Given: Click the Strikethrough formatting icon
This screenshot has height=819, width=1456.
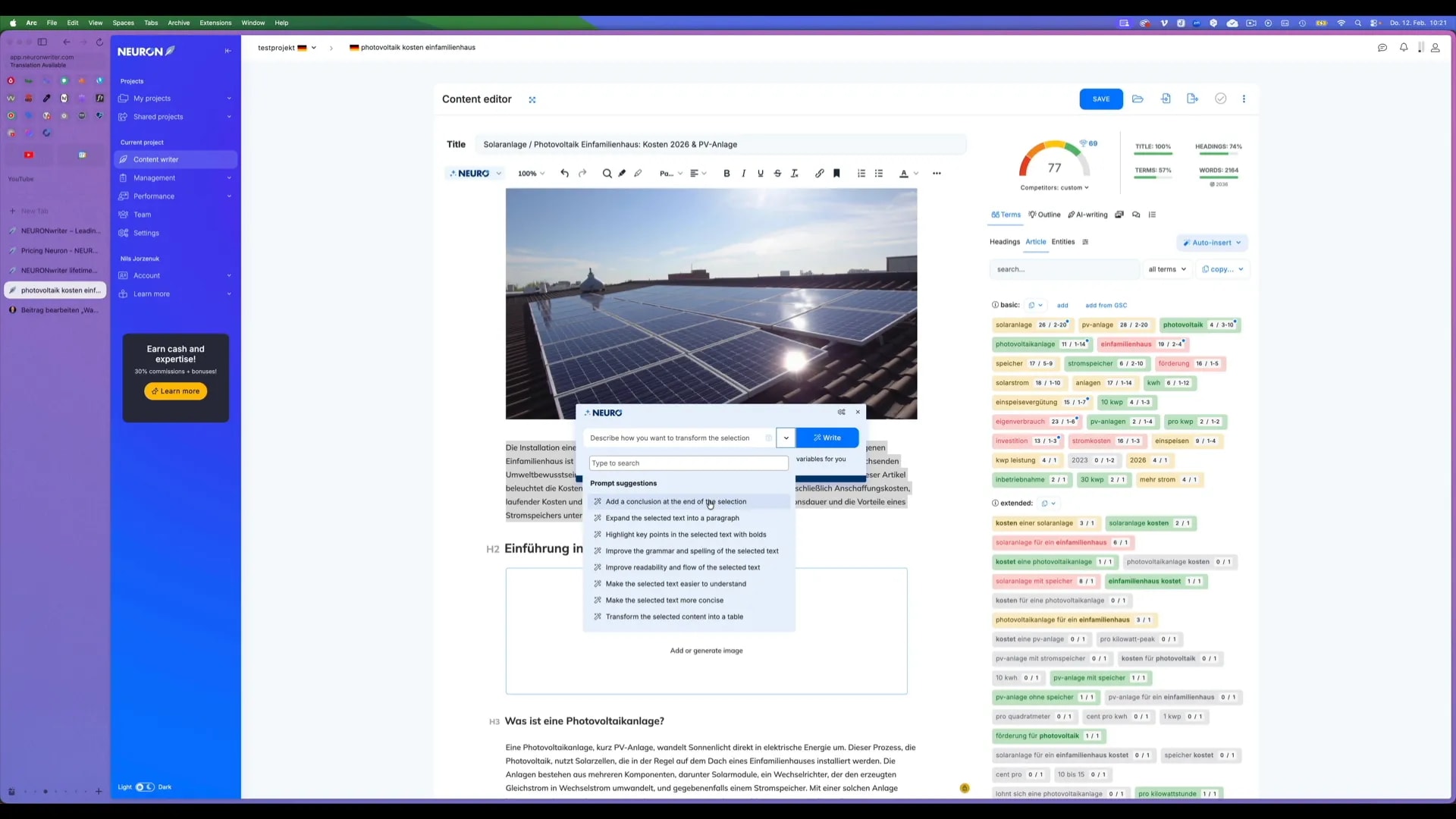Looking at the screenshot, I should [777, 174].
